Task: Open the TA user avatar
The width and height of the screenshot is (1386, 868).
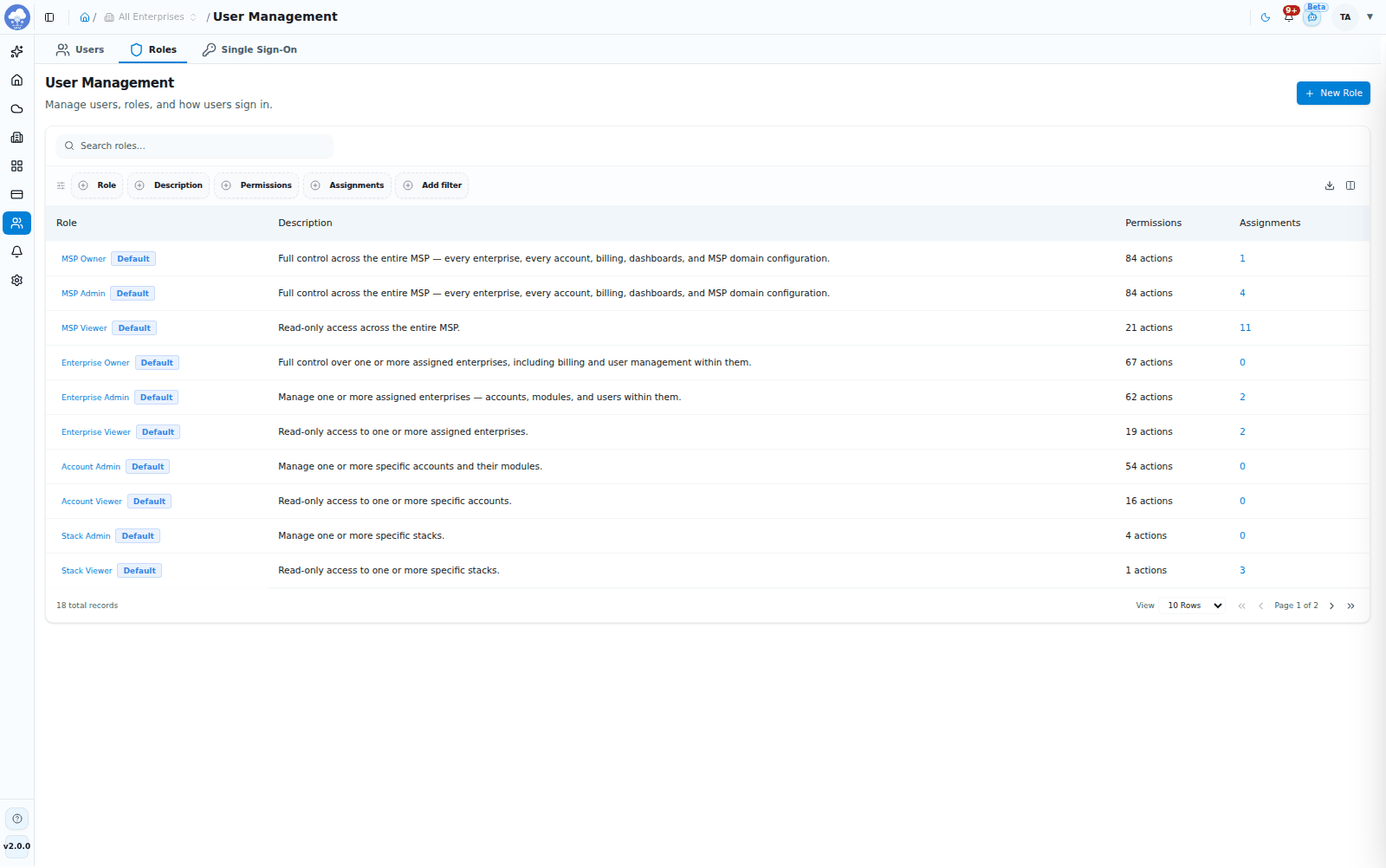Action: (x=1345, y=17)
